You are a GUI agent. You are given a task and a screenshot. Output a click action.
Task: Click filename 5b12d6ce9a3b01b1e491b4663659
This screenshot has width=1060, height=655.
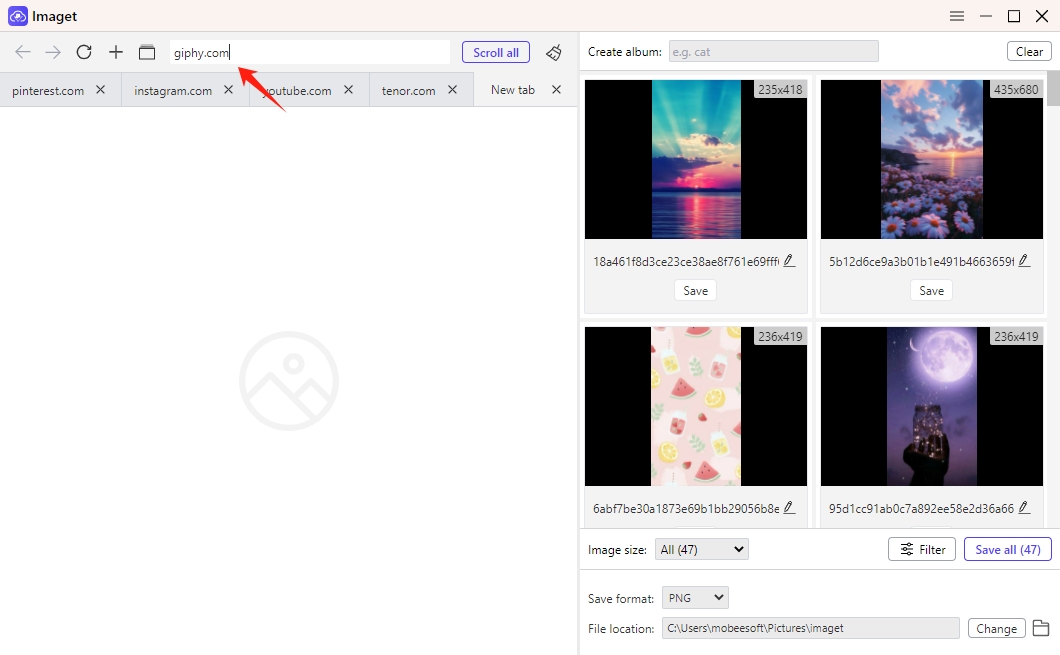click(921, 262)
